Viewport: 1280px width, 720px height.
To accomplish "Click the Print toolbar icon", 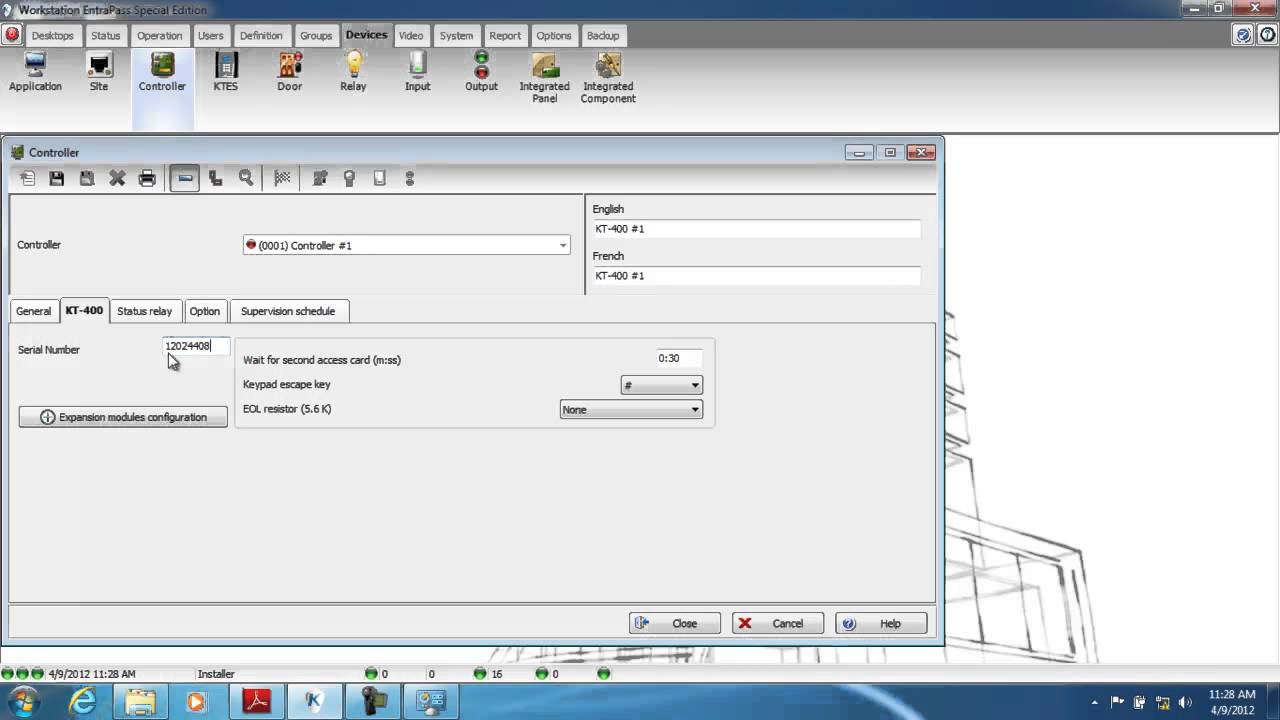I will tap(147, 178).
